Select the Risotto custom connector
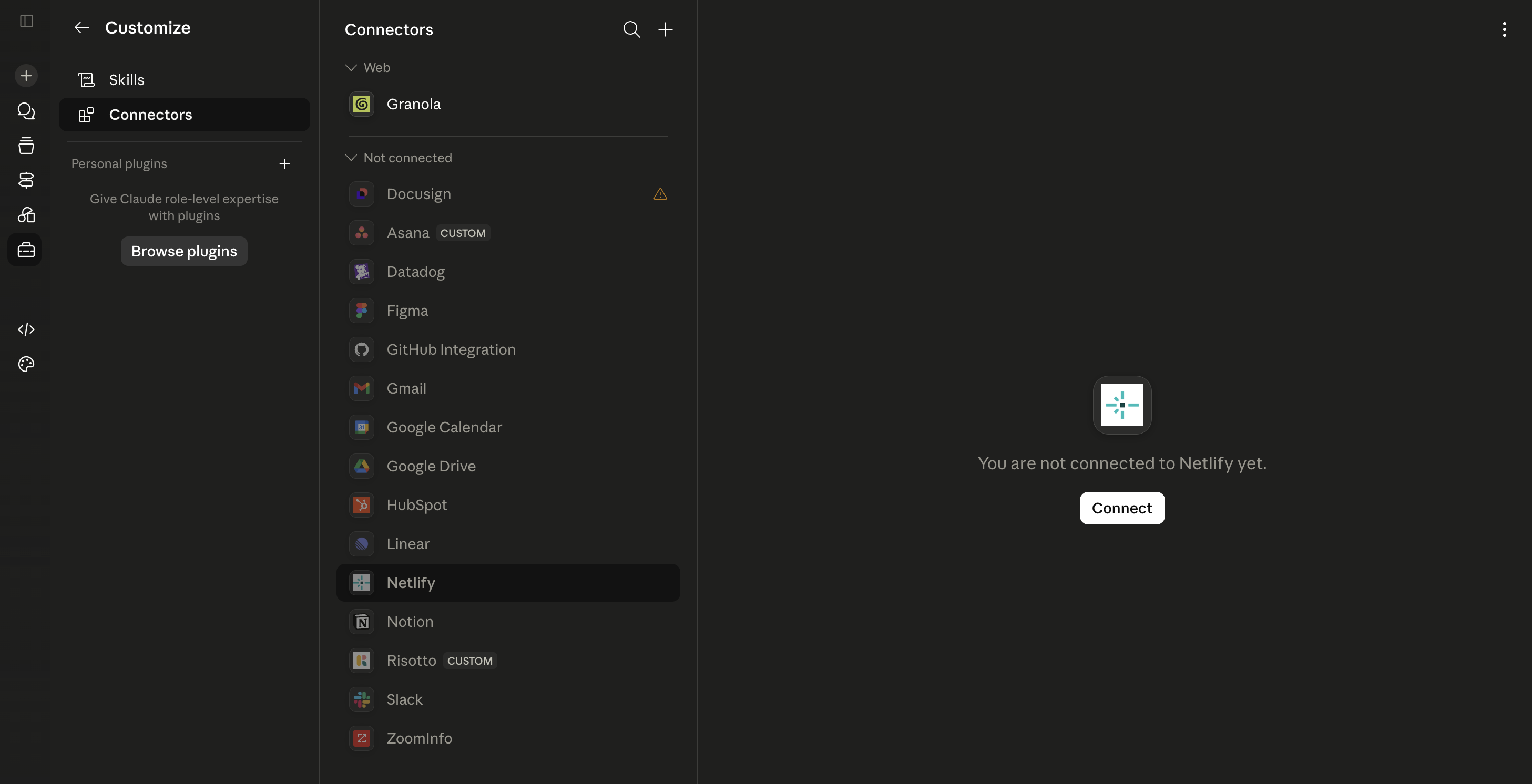The height and width of the screenshot is (784, 1532). pos(508,661)
